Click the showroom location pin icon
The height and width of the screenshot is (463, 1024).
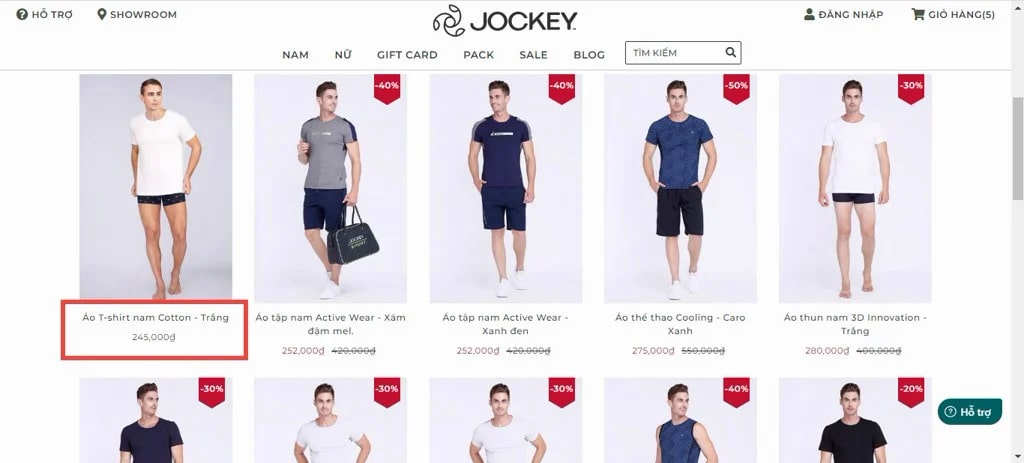click(x=101, y=14)
